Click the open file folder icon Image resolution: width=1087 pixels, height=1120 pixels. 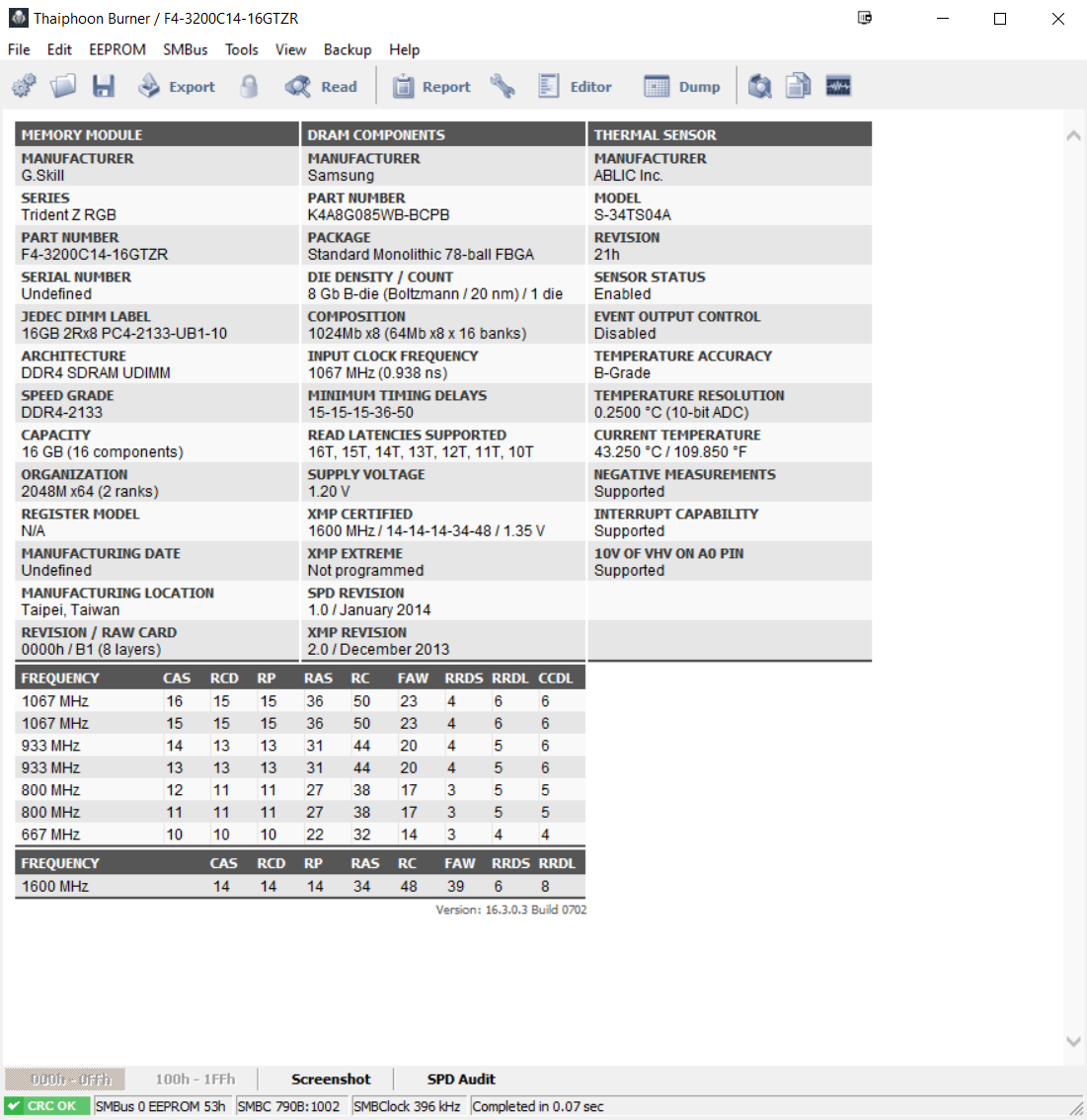[x=63, y=87]
